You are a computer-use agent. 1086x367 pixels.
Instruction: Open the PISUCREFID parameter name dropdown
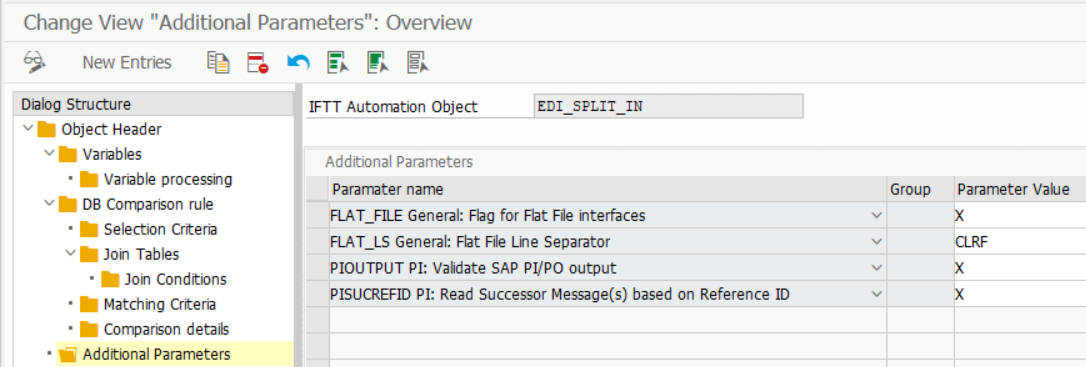point(877,294)
